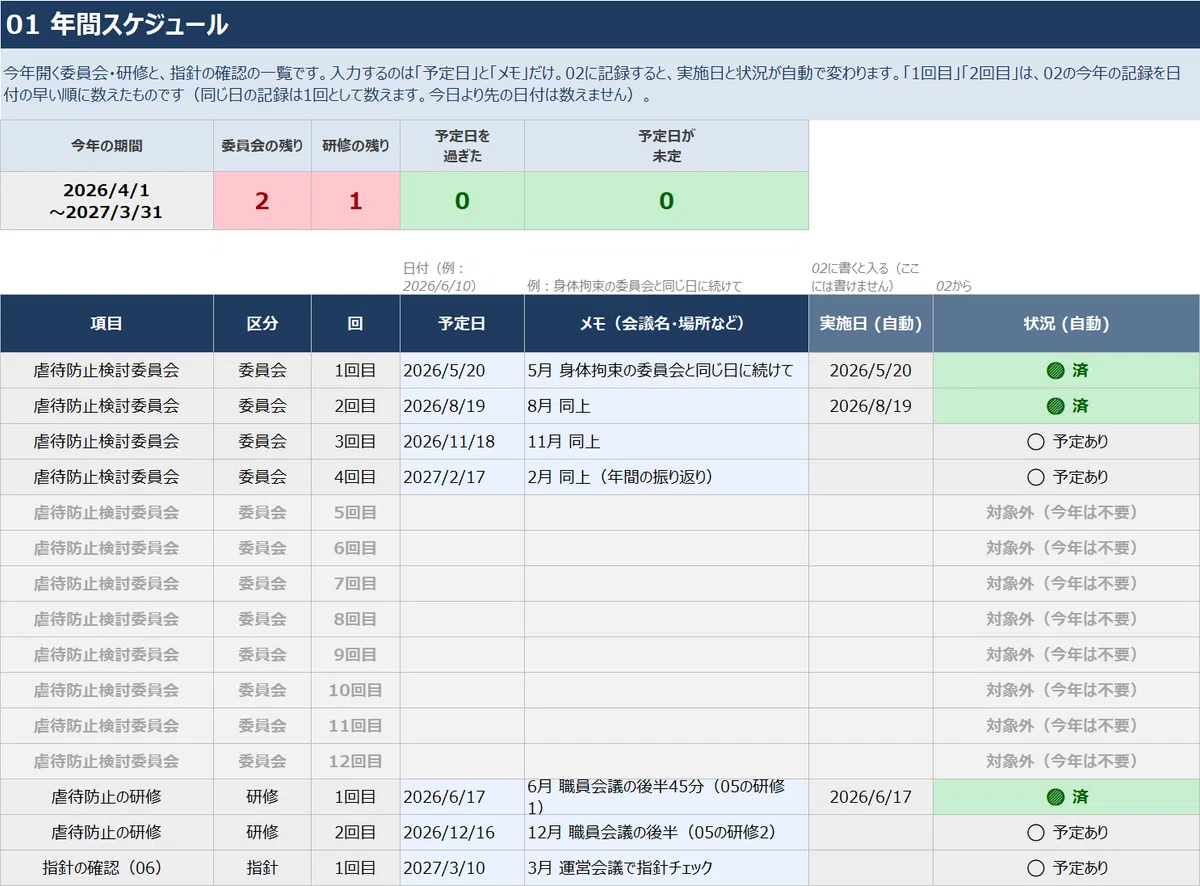Viewport: 1200px width, 886px height.
Task: Click the 区分 column header
Action: [x=262, y=324]
